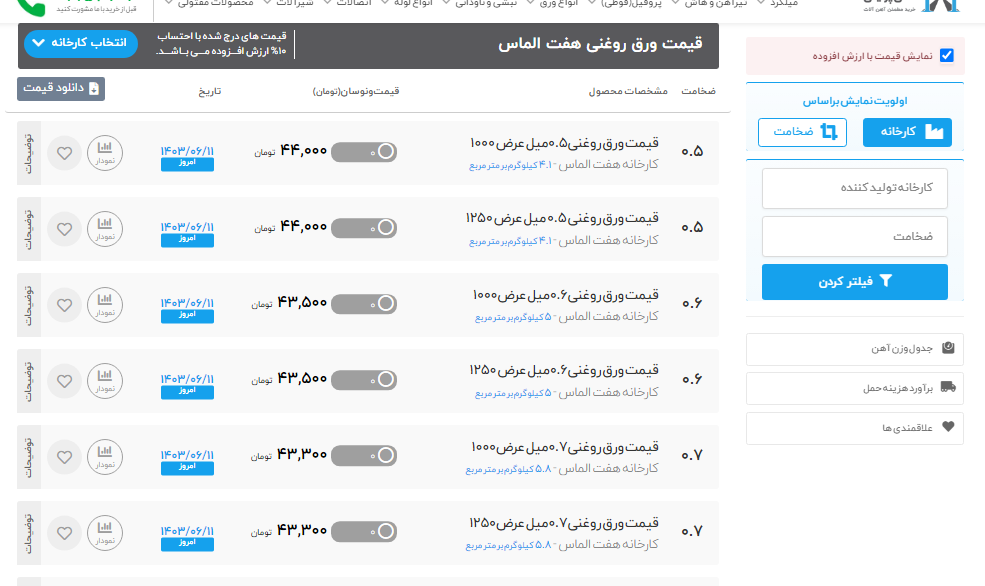The height and width of the screenshot is (586, 985).
Task: Click heart icon on 0.5mm width 1250 row
Action: coord(64,229)
